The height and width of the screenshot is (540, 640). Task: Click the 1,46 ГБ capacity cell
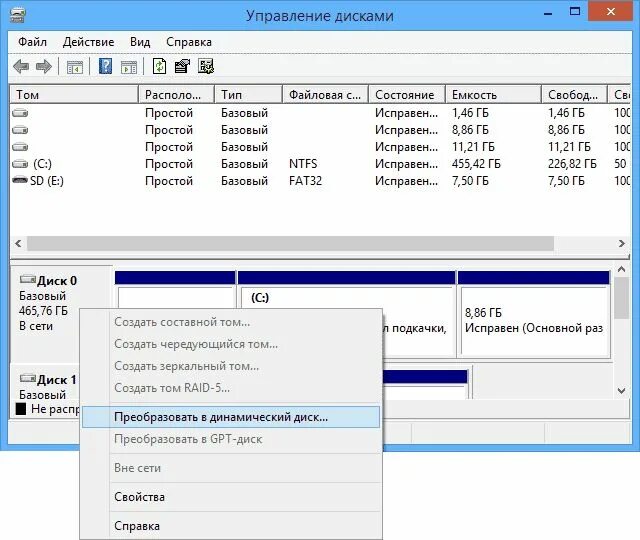tap(470, 113)
